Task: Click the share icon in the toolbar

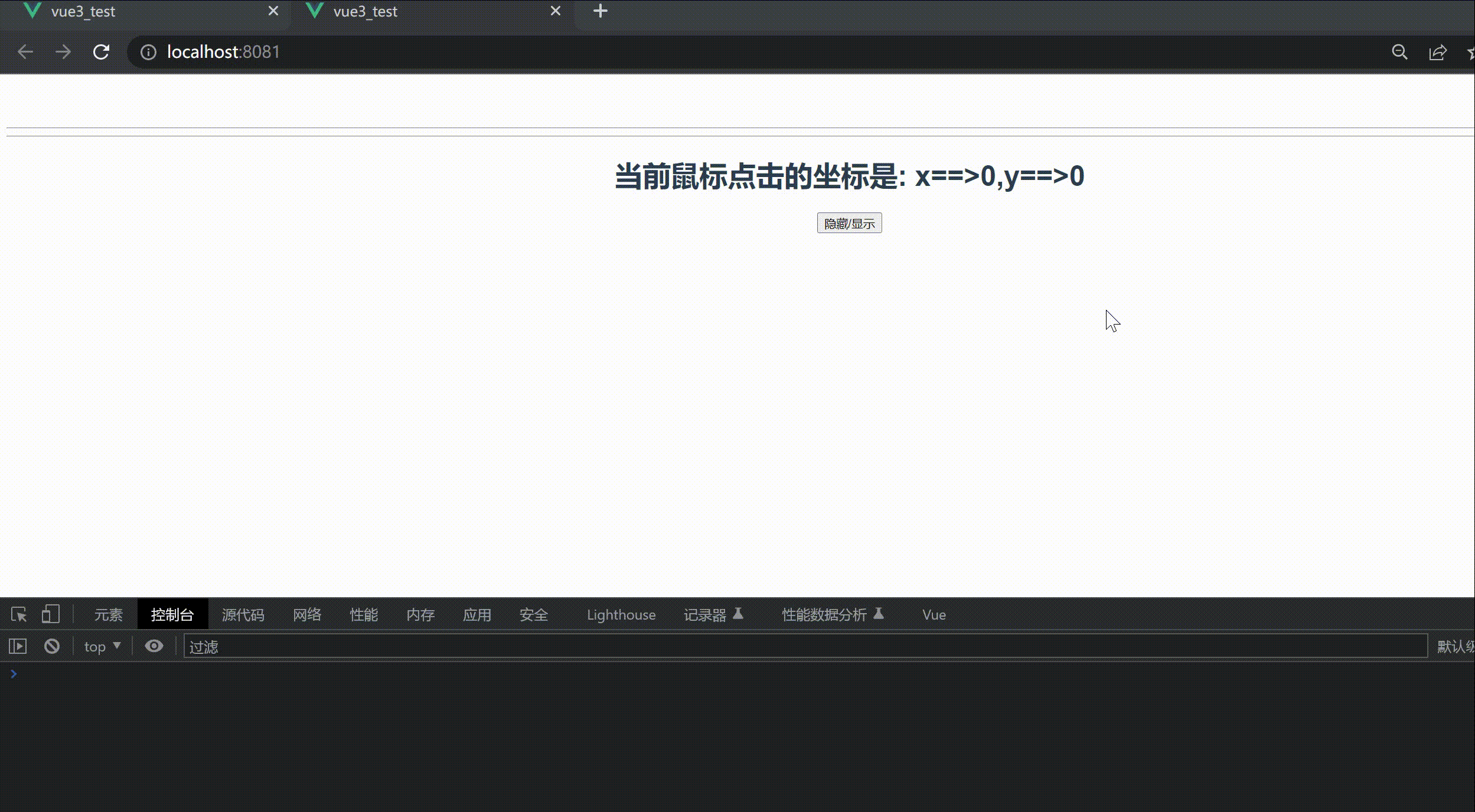Action: tap(1438, 52)
